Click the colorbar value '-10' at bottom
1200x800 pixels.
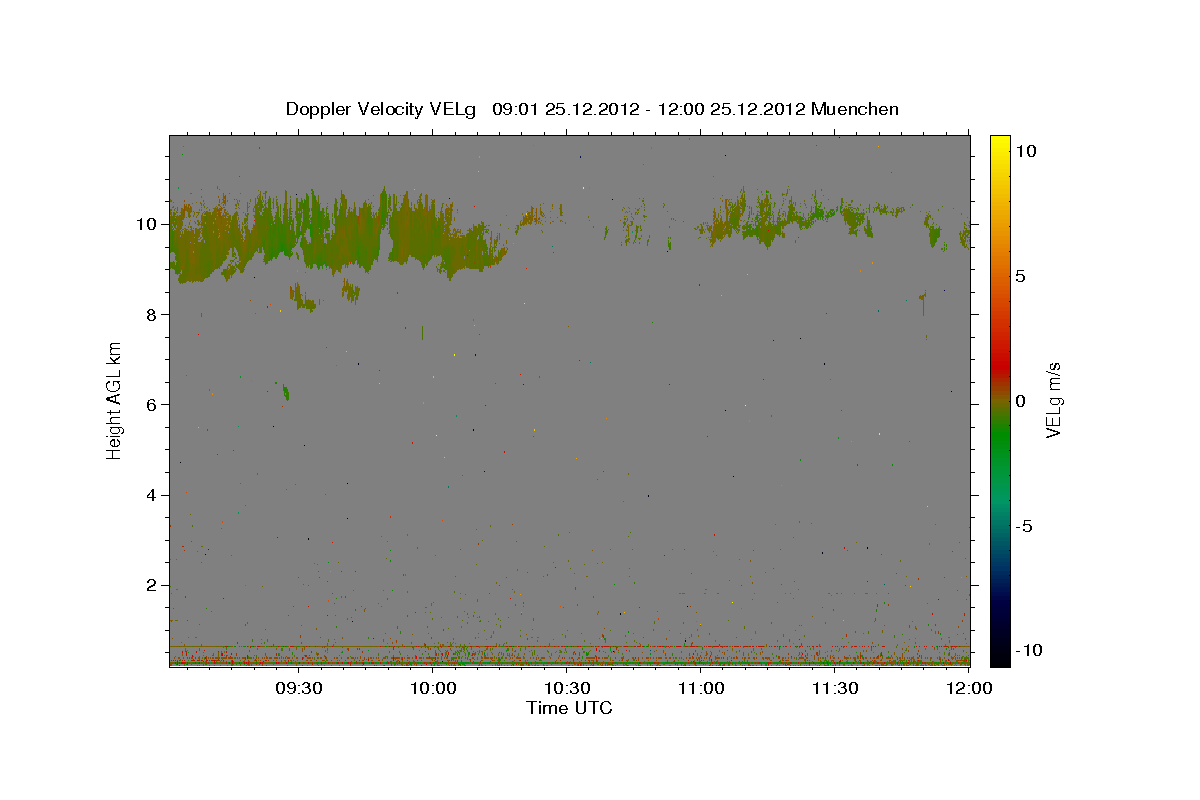1029,651
